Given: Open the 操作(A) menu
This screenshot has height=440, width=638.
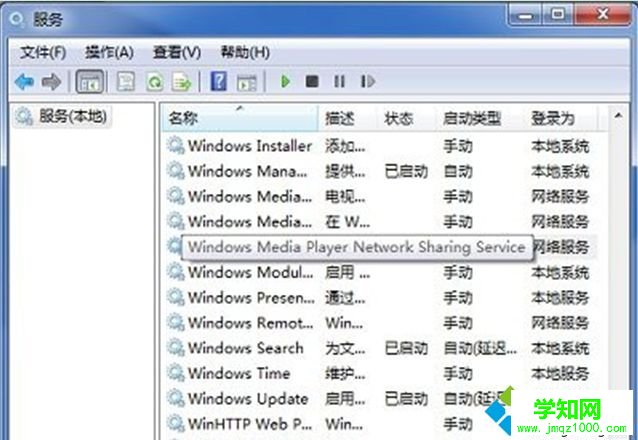Looking at the screenshot, I should (x=109, y=53).
